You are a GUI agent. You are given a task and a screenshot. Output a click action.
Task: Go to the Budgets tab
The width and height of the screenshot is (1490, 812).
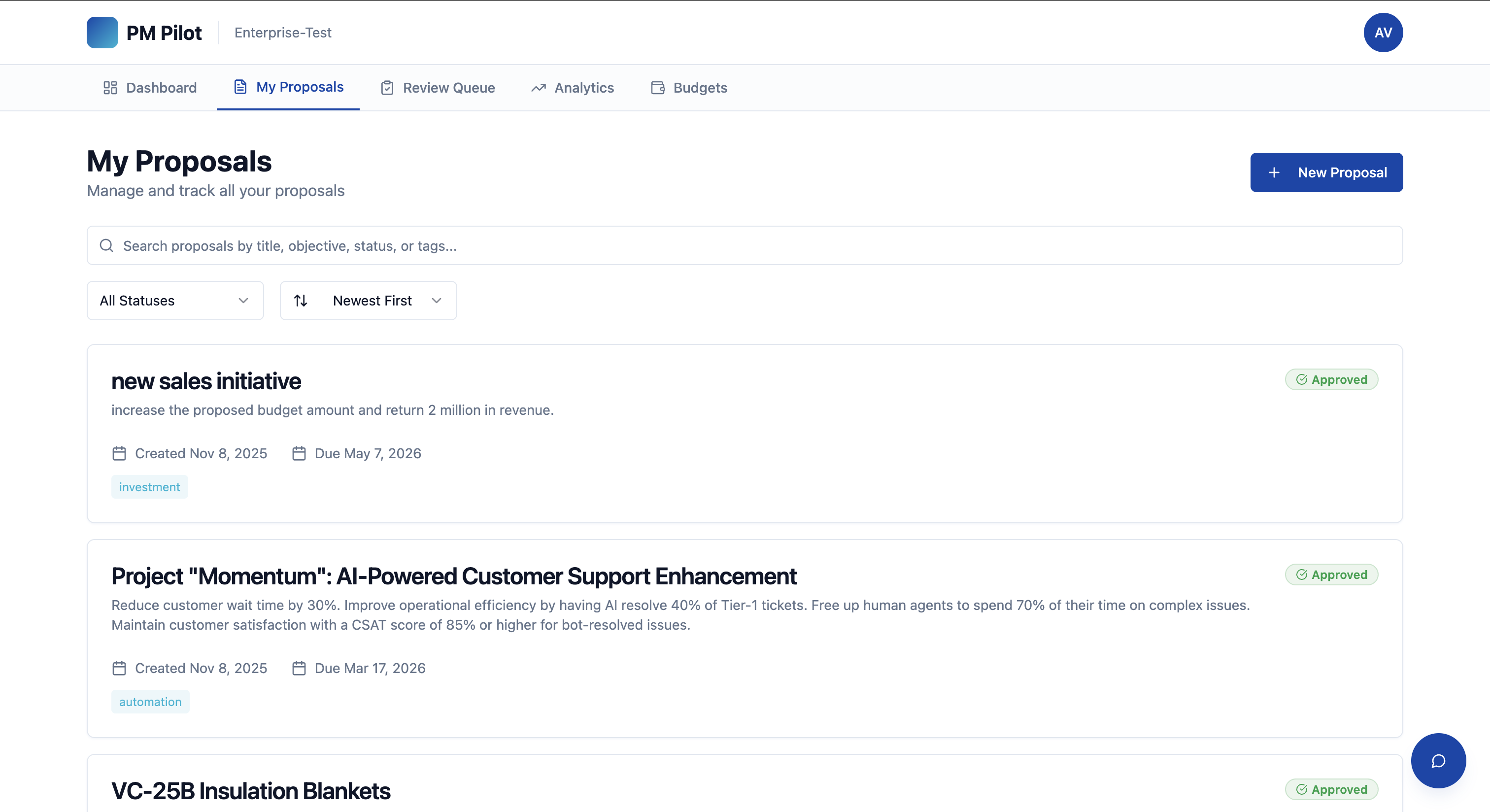coord(699,88)
